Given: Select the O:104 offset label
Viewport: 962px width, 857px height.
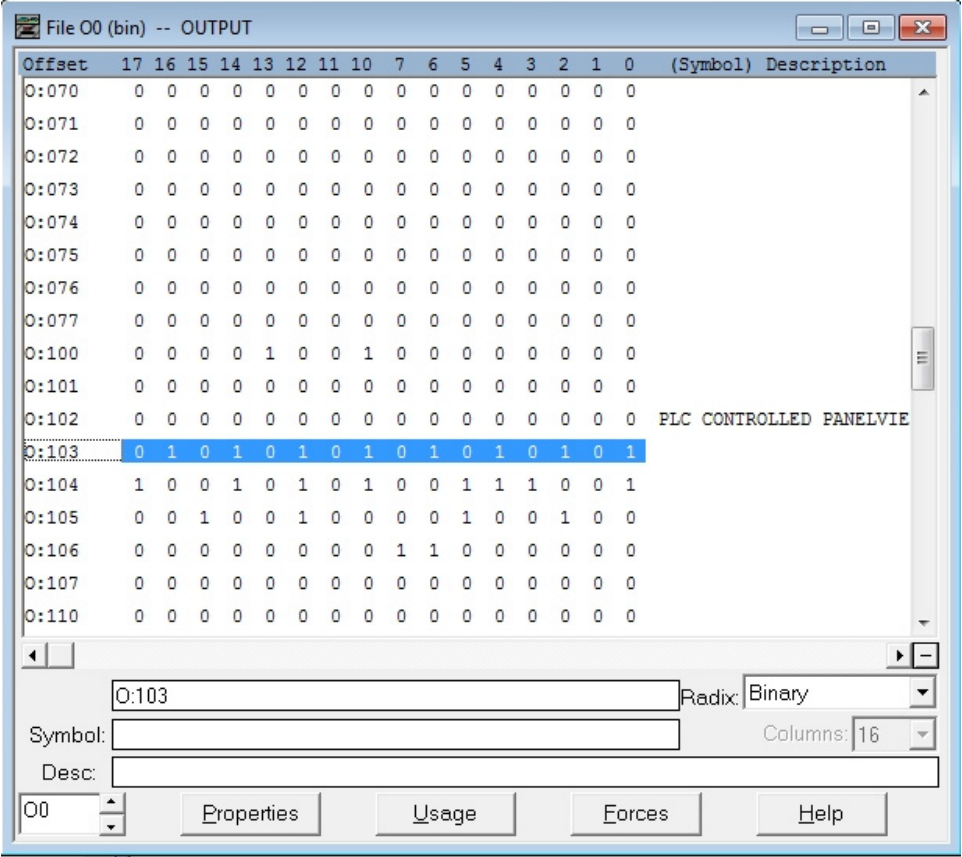Looking at the screenshot, I should point(52,485).
